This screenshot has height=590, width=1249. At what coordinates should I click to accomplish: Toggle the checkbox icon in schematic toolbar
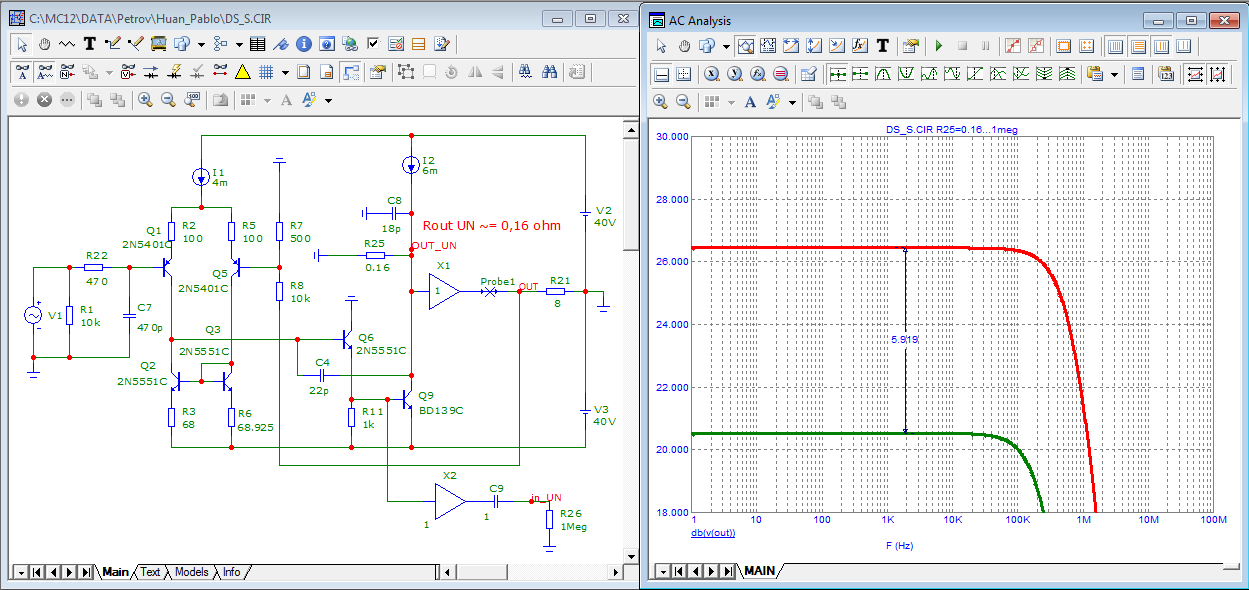pos(373,44)
